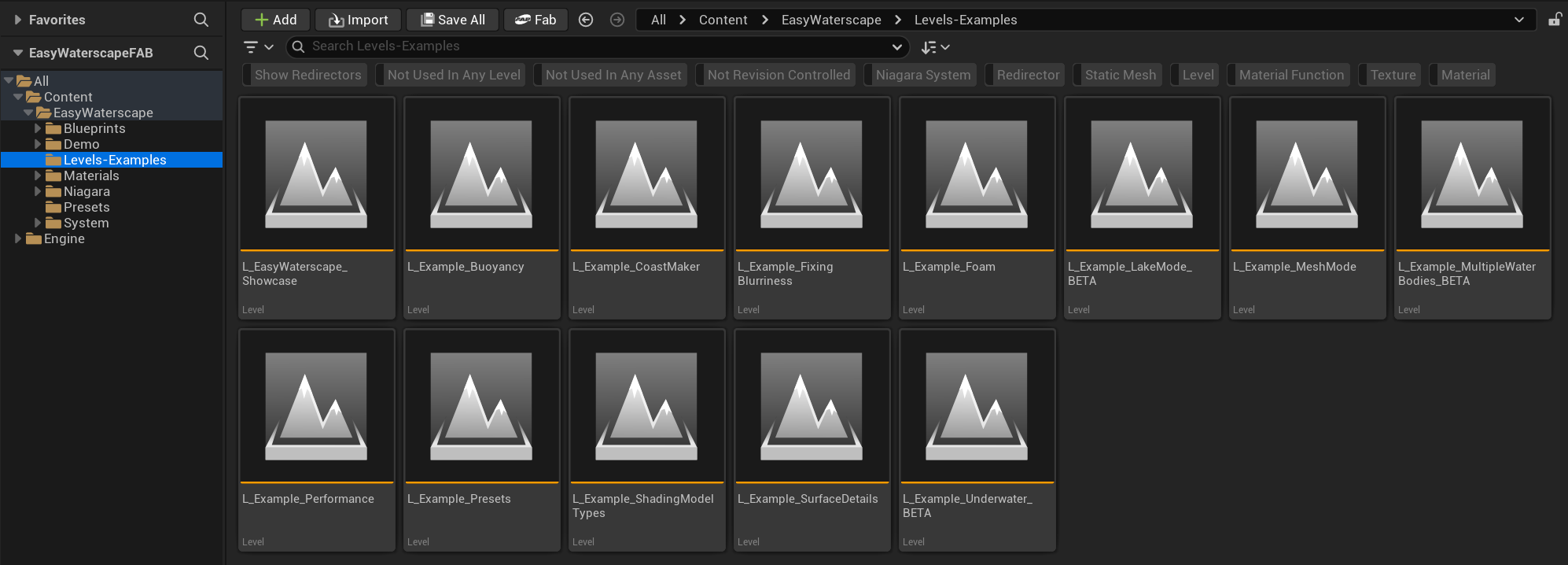Focus the Search Levels-Examples field
The image size is (1568, 565).
tap(598, 47)
